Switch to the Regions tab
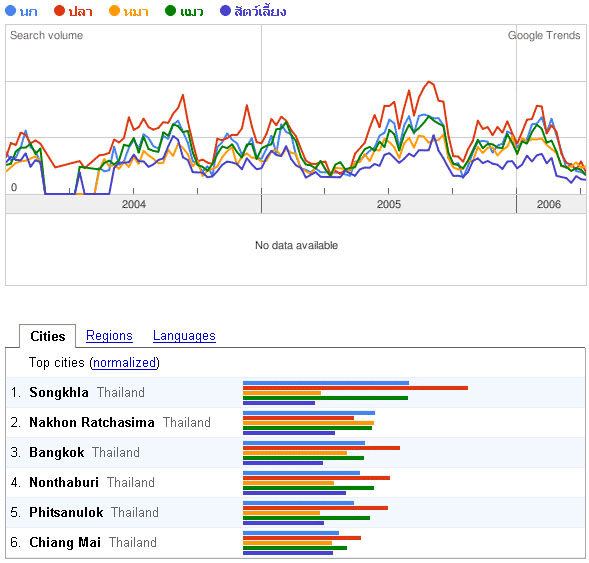589x563 pixels. click(109, 335)
